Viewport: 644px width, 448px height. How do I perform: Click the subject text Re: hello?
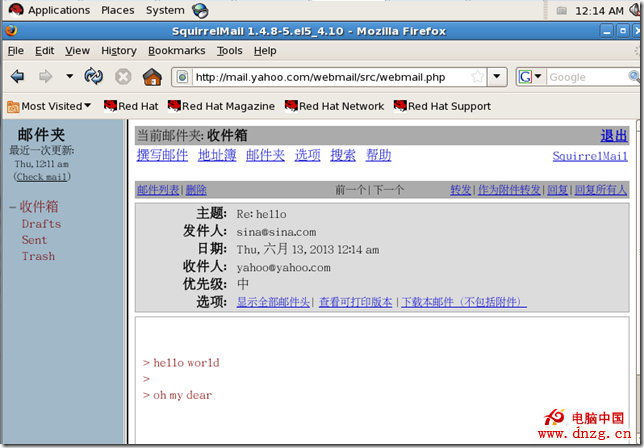[x=261, y=214]
